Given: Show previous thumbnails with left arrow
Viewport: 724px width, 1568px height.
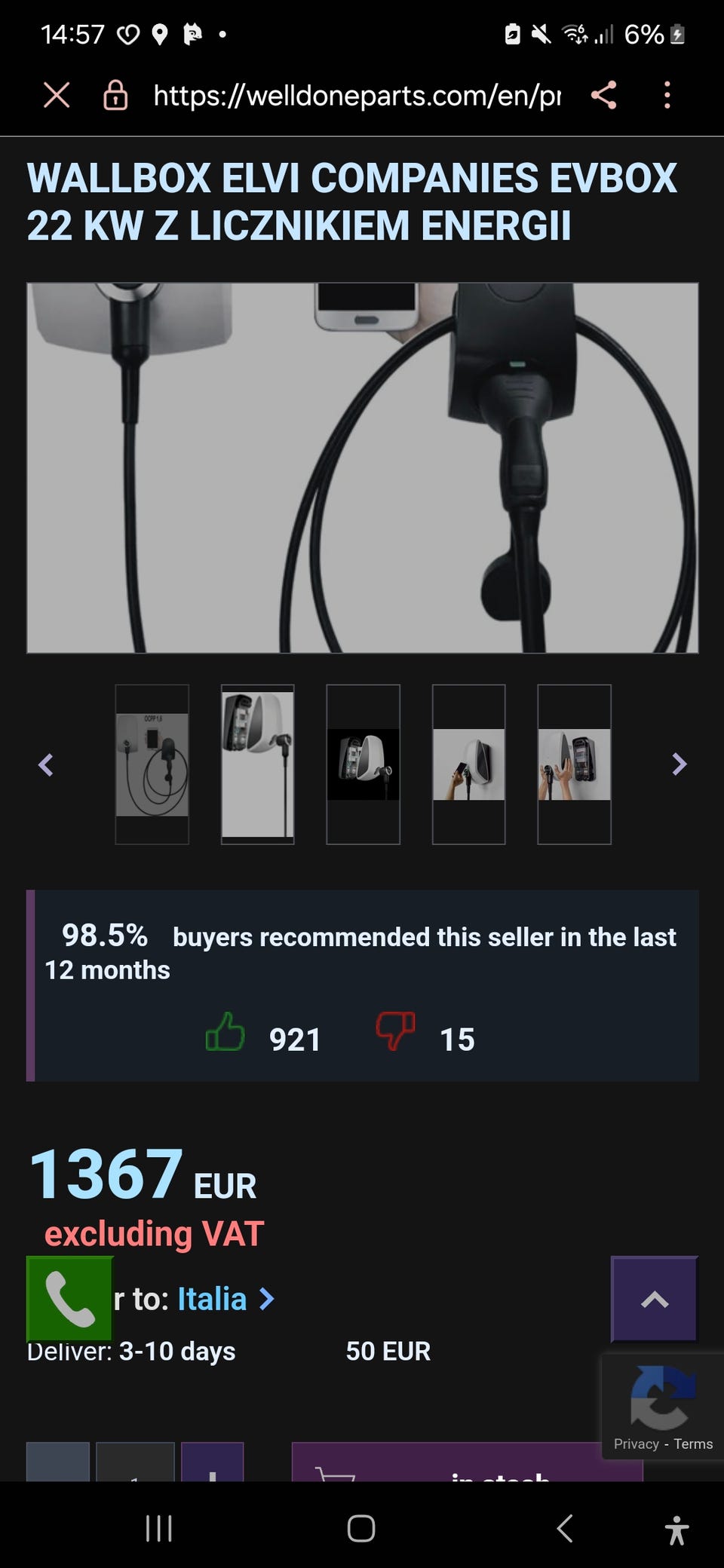Looking at the screenshot, I should pos(46,764).
